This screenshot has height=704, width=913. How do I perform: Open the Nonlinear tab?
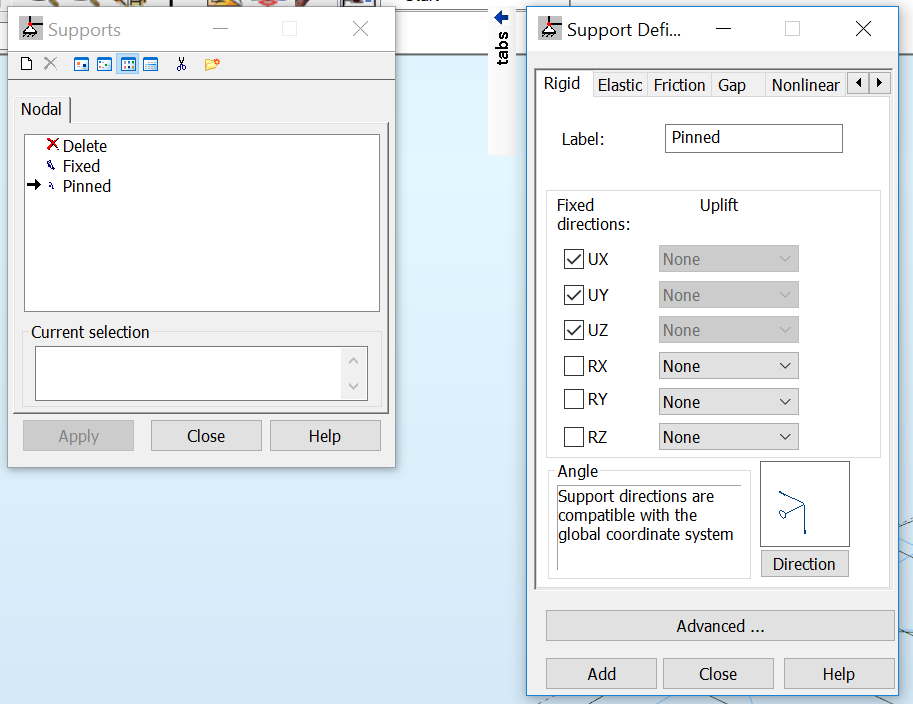tap(805, 85)
